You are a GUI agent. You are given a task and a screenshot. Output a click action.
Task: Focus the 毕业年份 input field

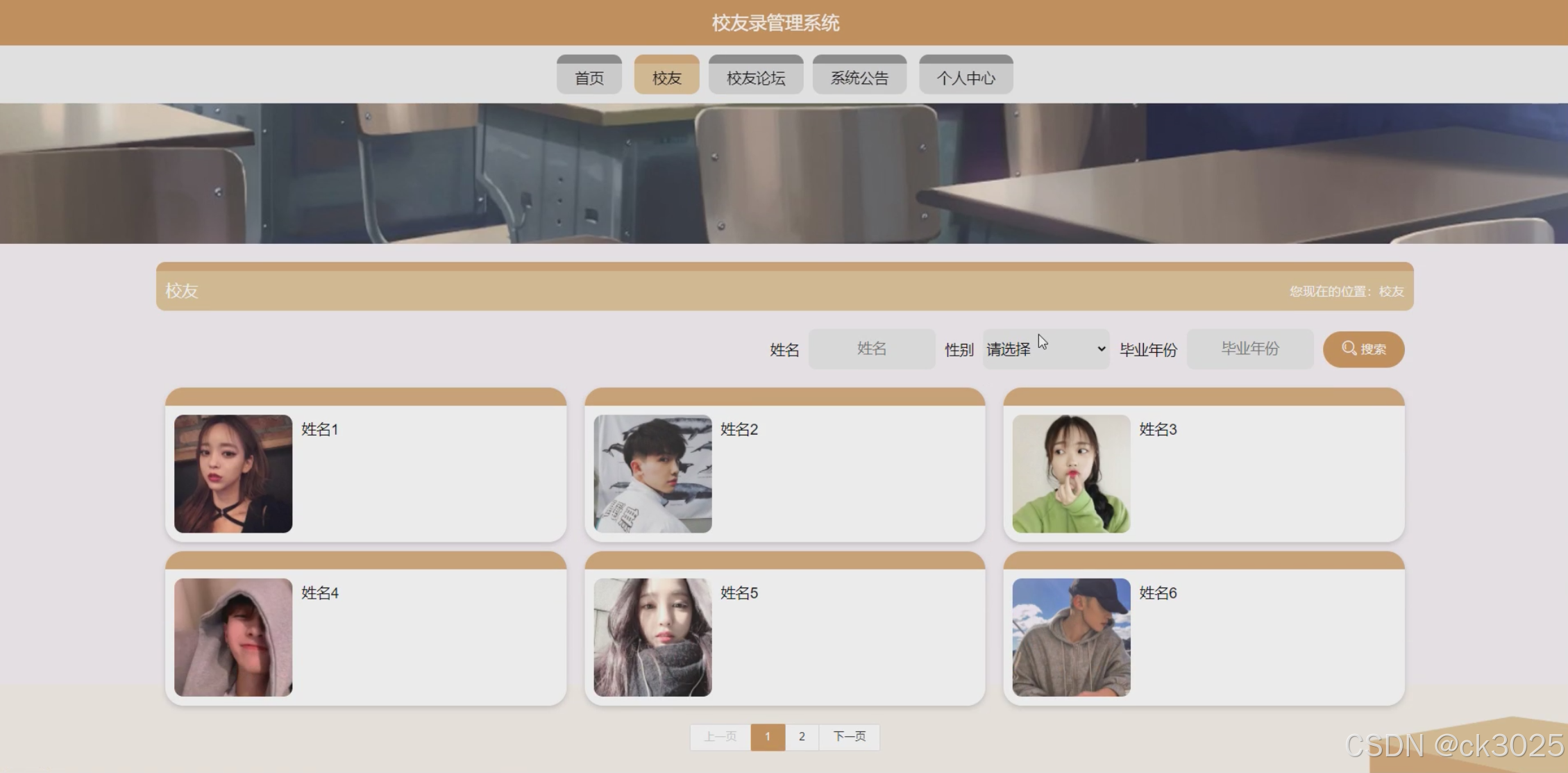(1249, 349)
